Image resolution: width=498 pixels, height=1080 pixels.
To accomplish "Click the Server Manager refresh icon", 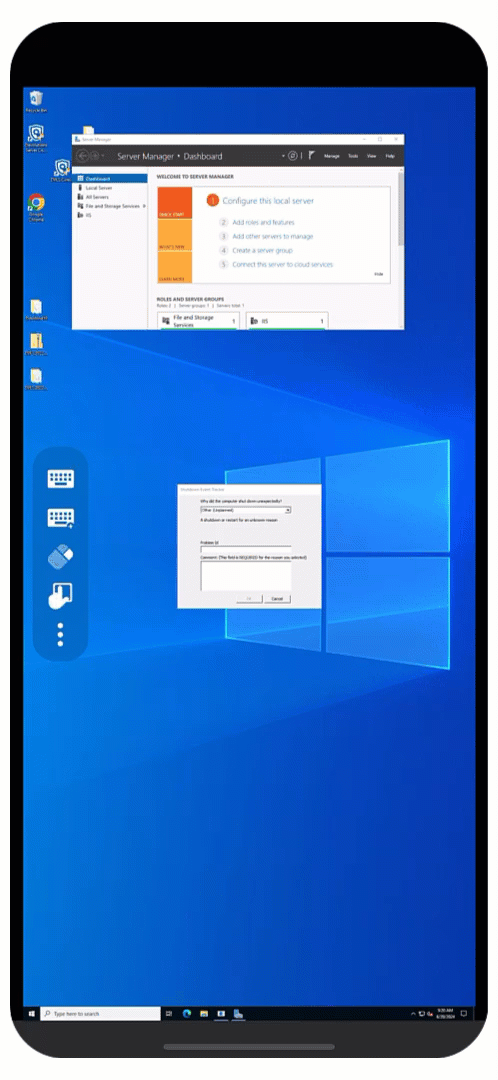I will [x=292, y=156].
